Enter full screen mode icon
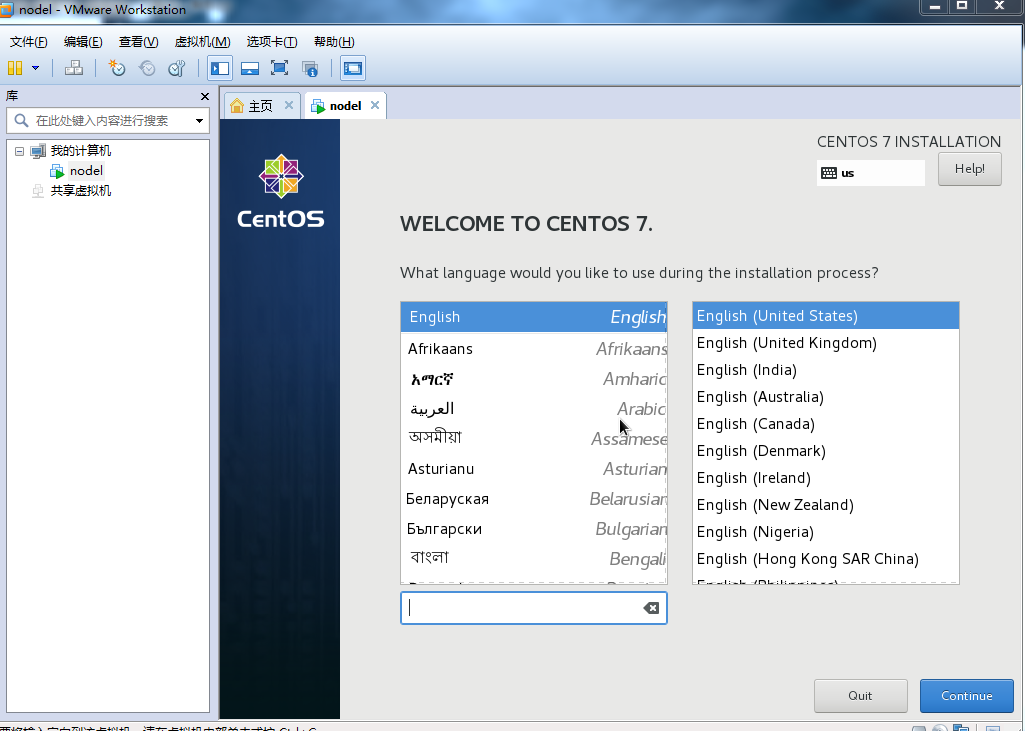Image resolution: width=1025 pixels, height=731 pixels. (x=279, y=68)
